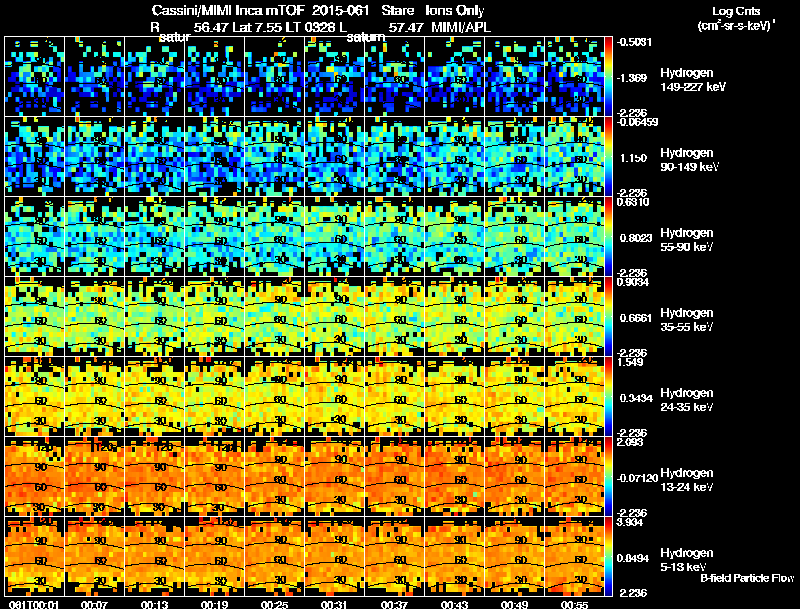Select the 35-55 keV panel at 00:49
800x609 pixels.
tap(514, 317)
